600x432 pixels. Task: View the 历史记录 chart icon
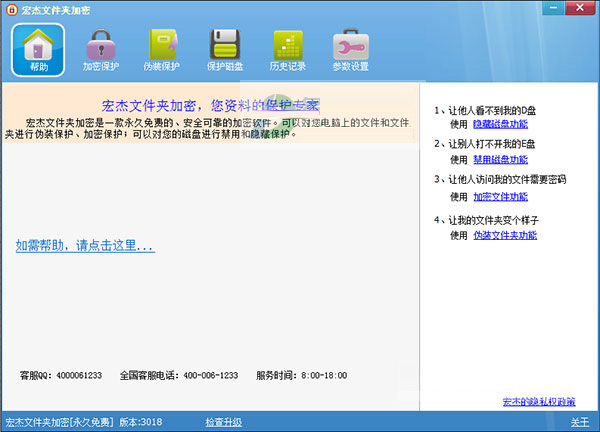(288, 50)
